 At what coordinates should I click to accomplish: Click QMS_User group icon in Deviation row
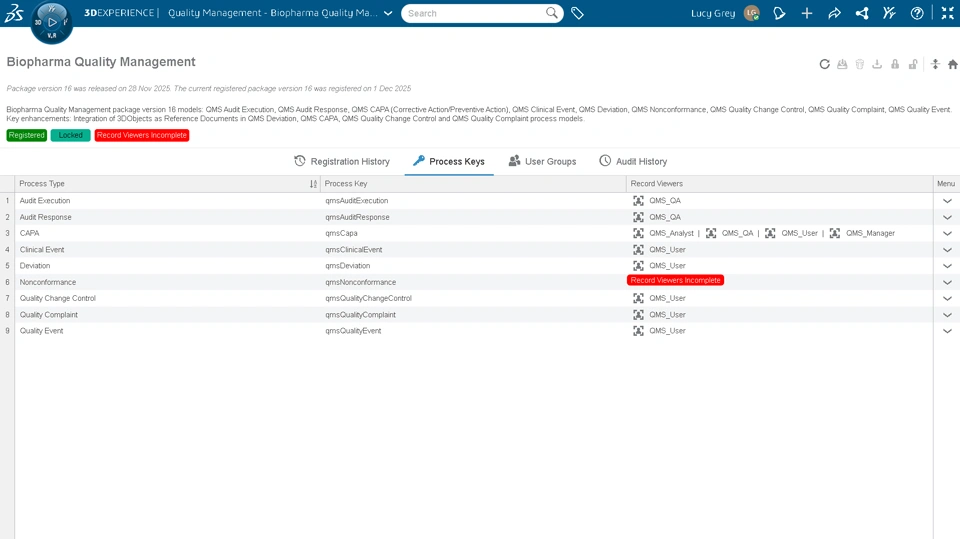coord(639,265)
